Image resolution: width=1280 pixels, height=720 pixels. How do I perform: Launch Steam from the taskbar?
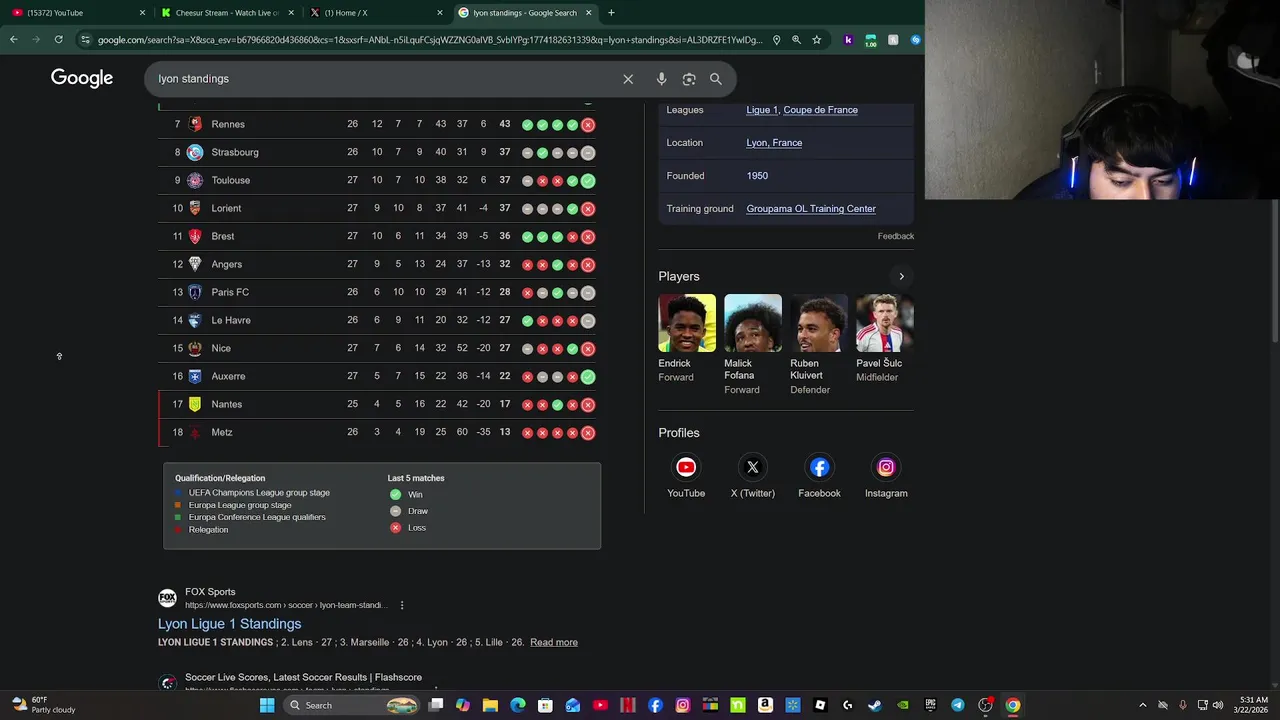coord(874,705)
